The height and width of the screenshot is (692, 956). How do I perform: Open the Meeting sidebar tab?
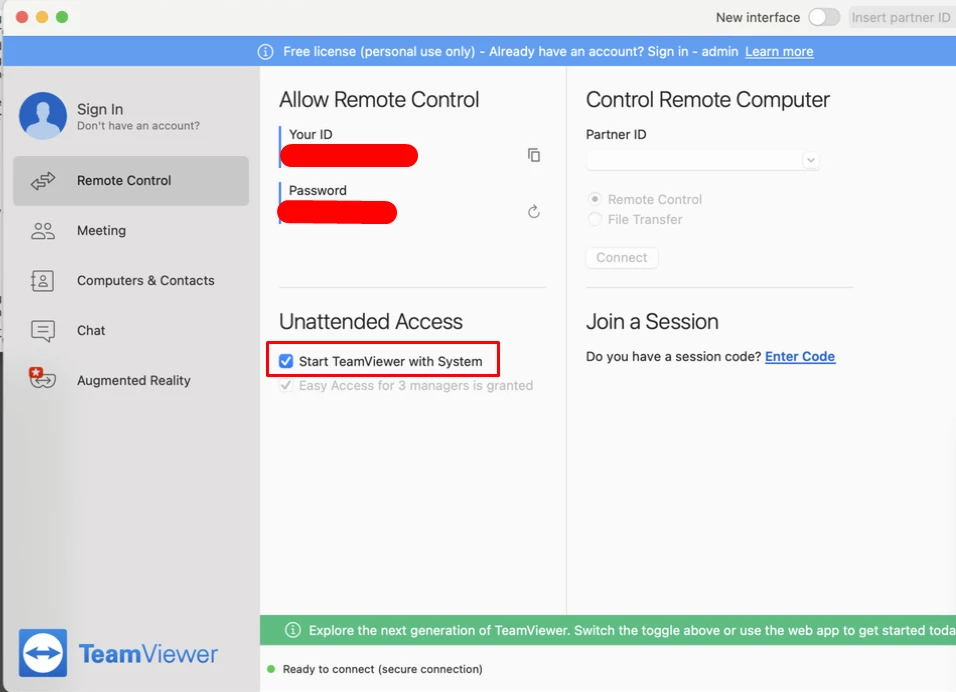(x=131, y=230)
